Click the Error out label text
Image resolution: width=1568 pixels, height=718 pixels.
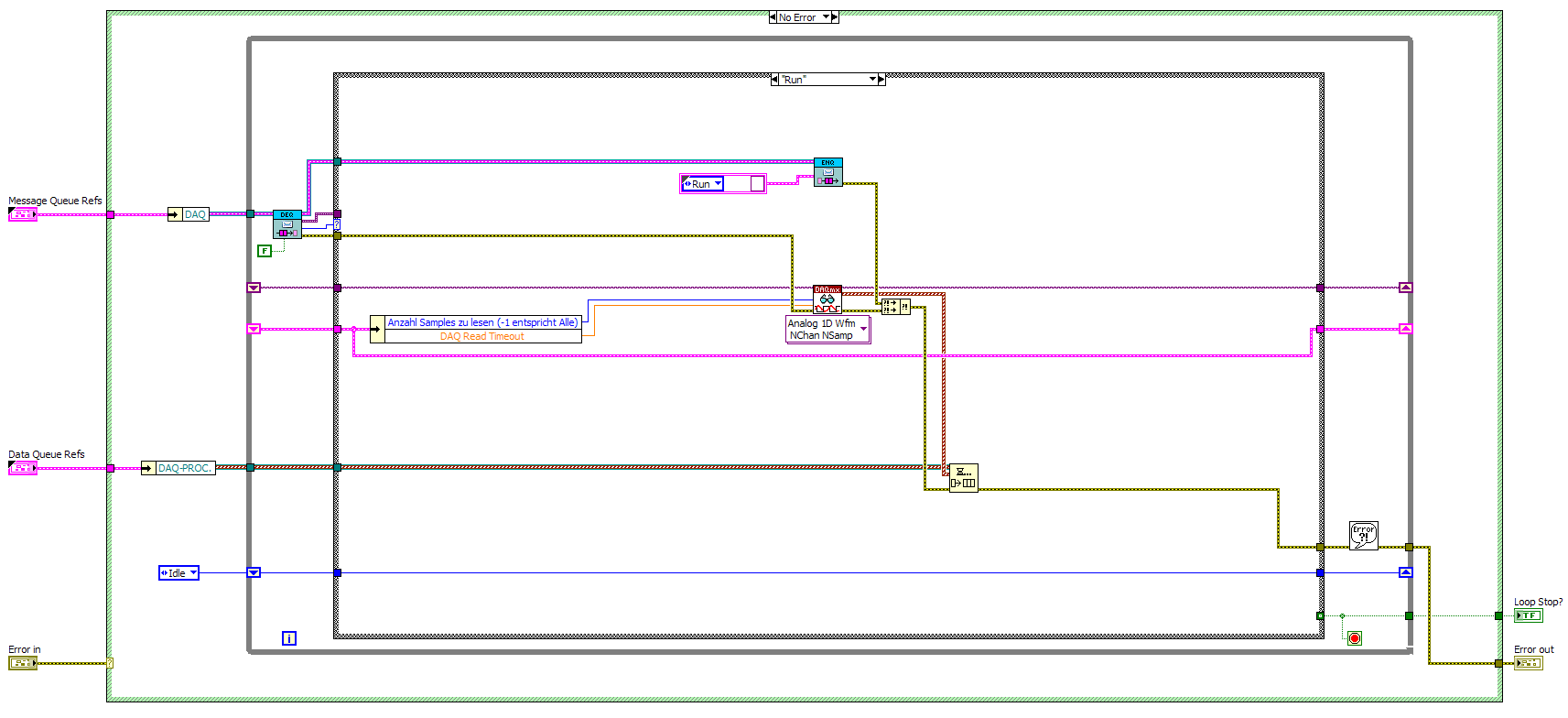pos(1533,649)
